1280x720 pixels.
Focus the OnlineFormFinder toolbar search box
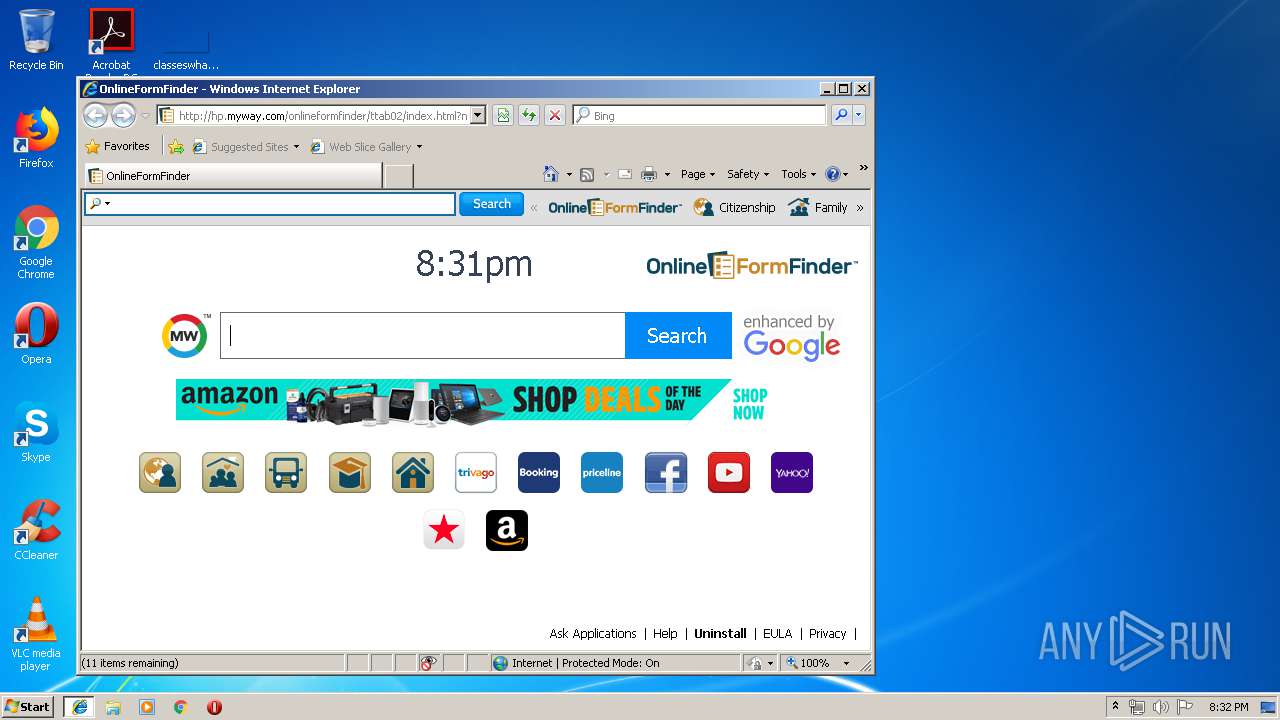270,204
